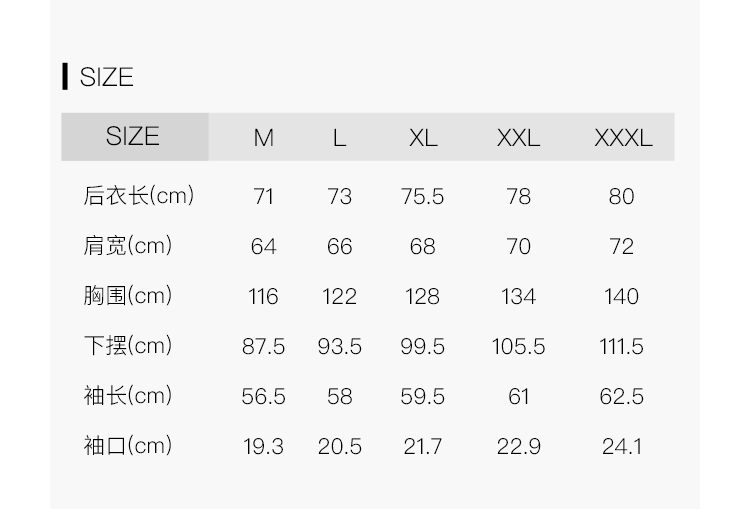This screenshot has width=750, height=509.
Task: Click the 袖口(cm) row label
Action: (x=127, y=445)
